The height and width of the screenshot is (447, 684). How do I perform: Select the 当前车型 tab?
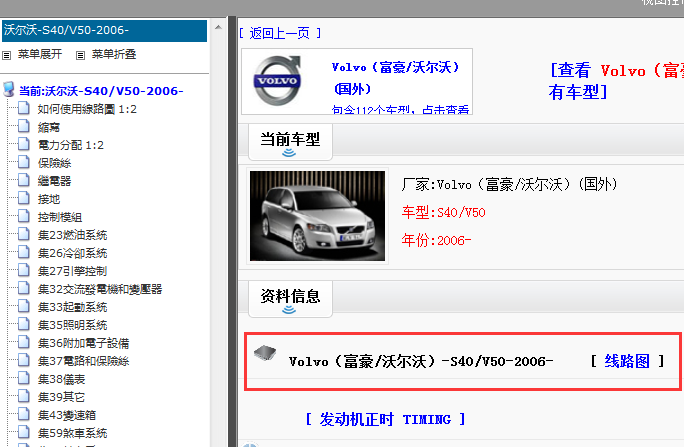(x=290, y=142)
